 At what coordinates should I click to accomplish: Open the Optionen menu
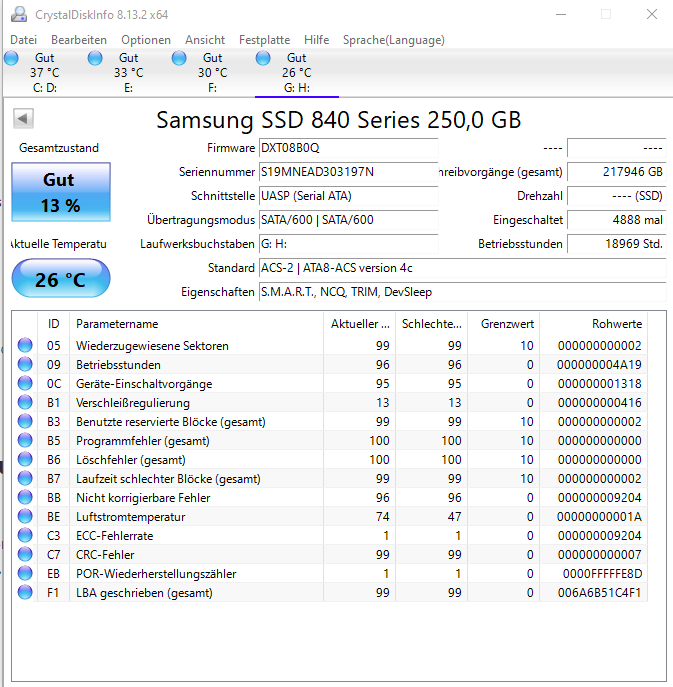pos(146,40)
